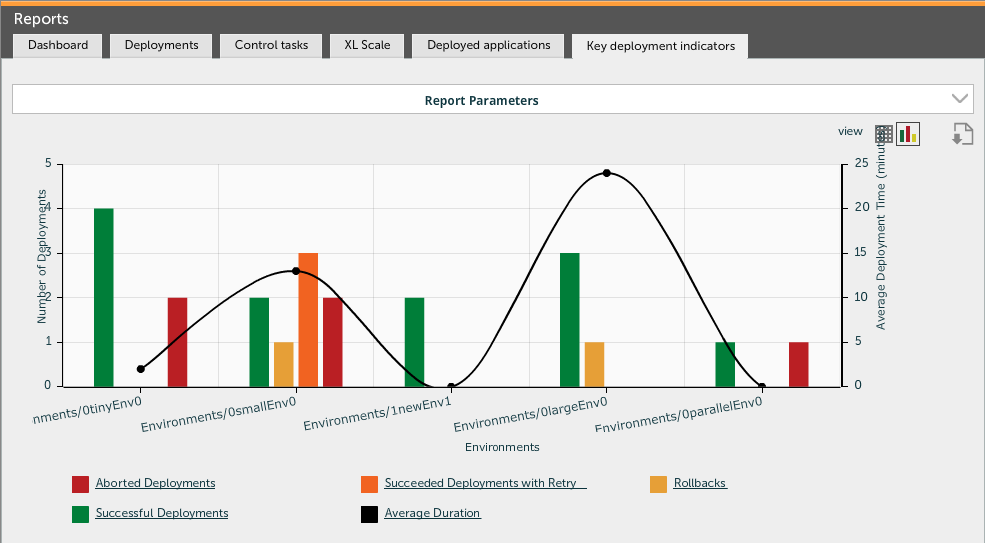Image resolution: width=985 pixels, height=543 pixels.
Task: Open the Report Parameters panel header
Action: tap(481, 100)
